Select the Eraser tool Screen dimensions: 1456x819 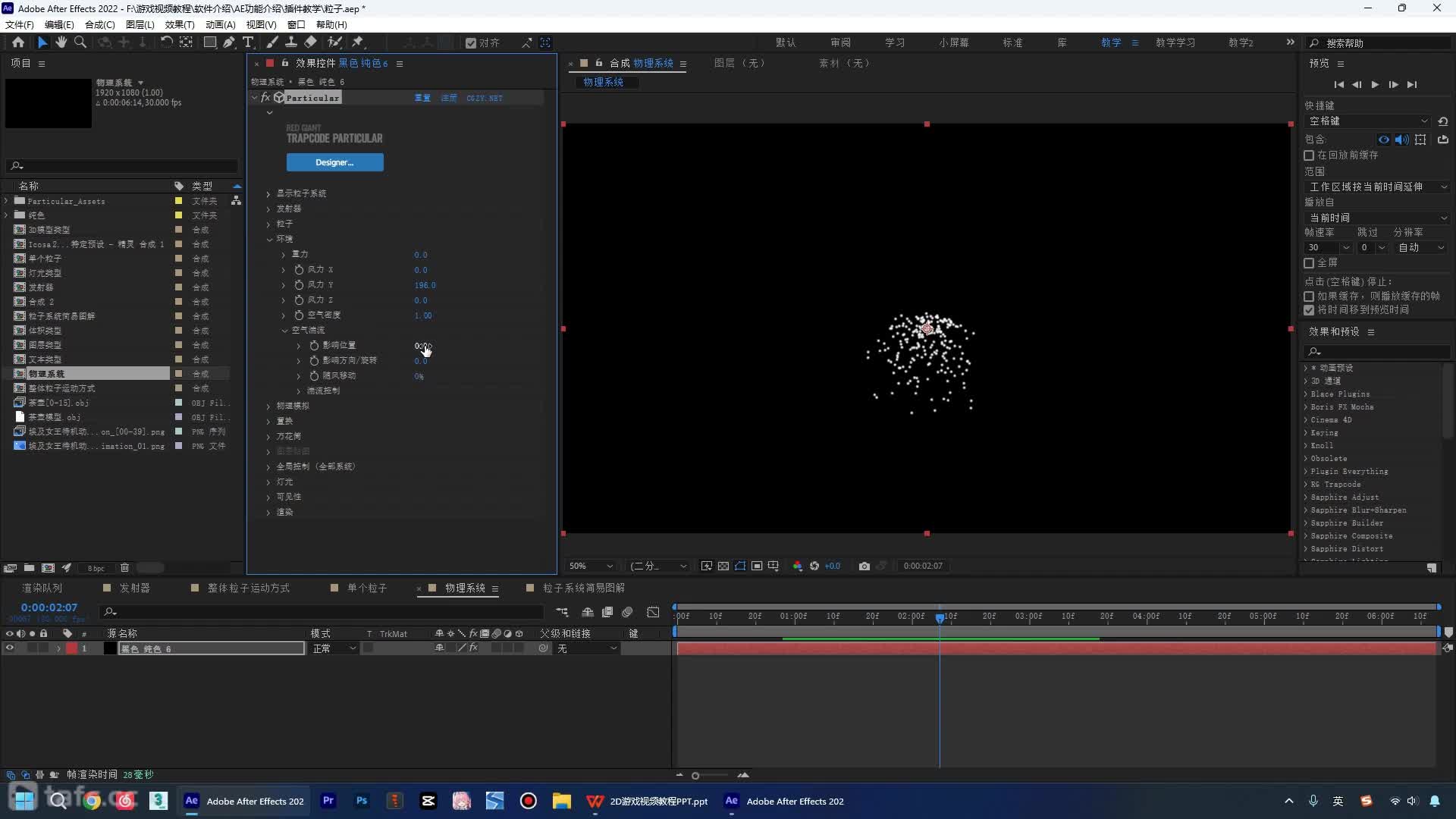tap(310, 42)
